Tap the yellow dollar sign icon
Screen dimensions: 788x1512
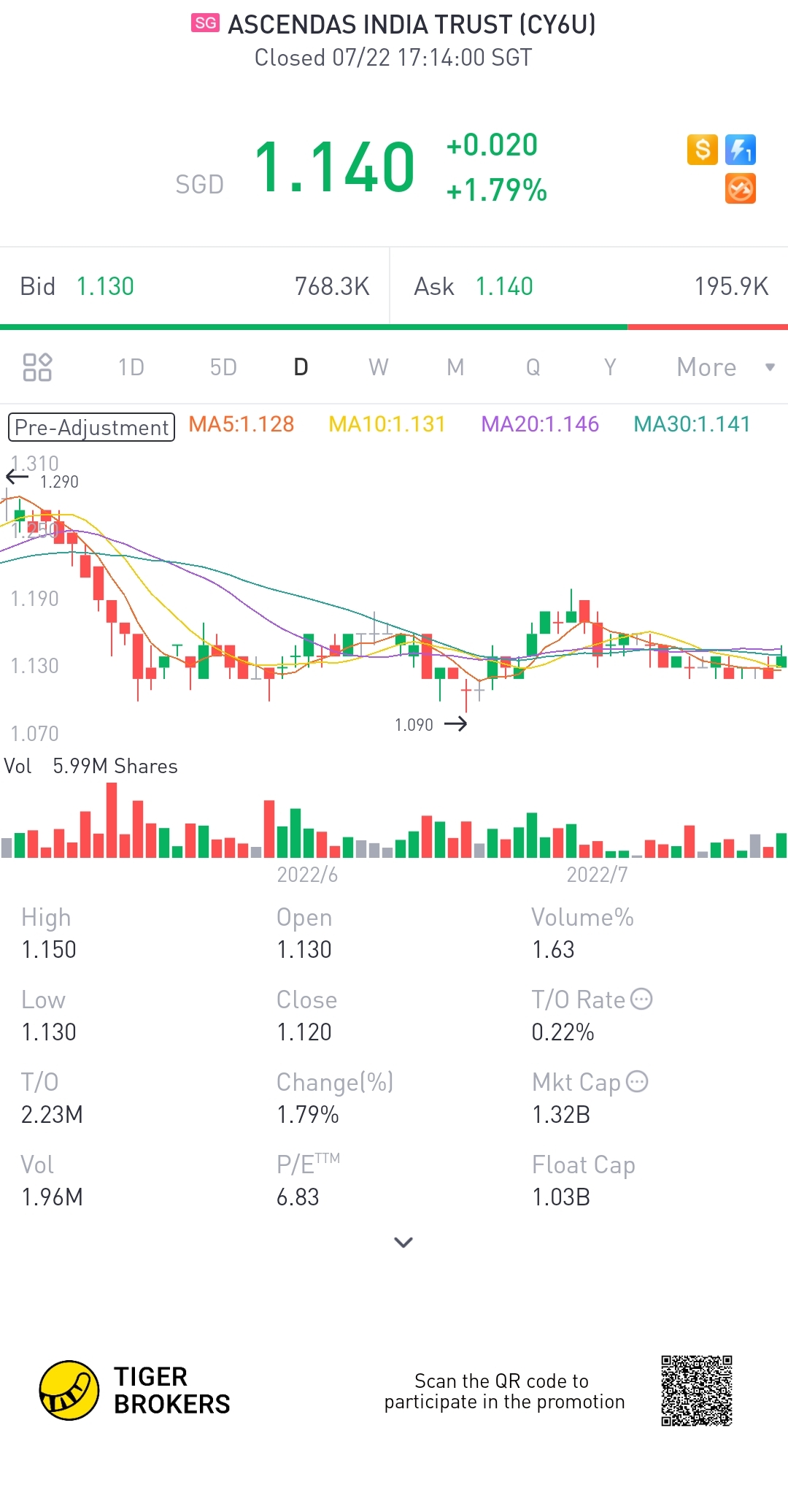pyautogui.click(x=703, y=150)
